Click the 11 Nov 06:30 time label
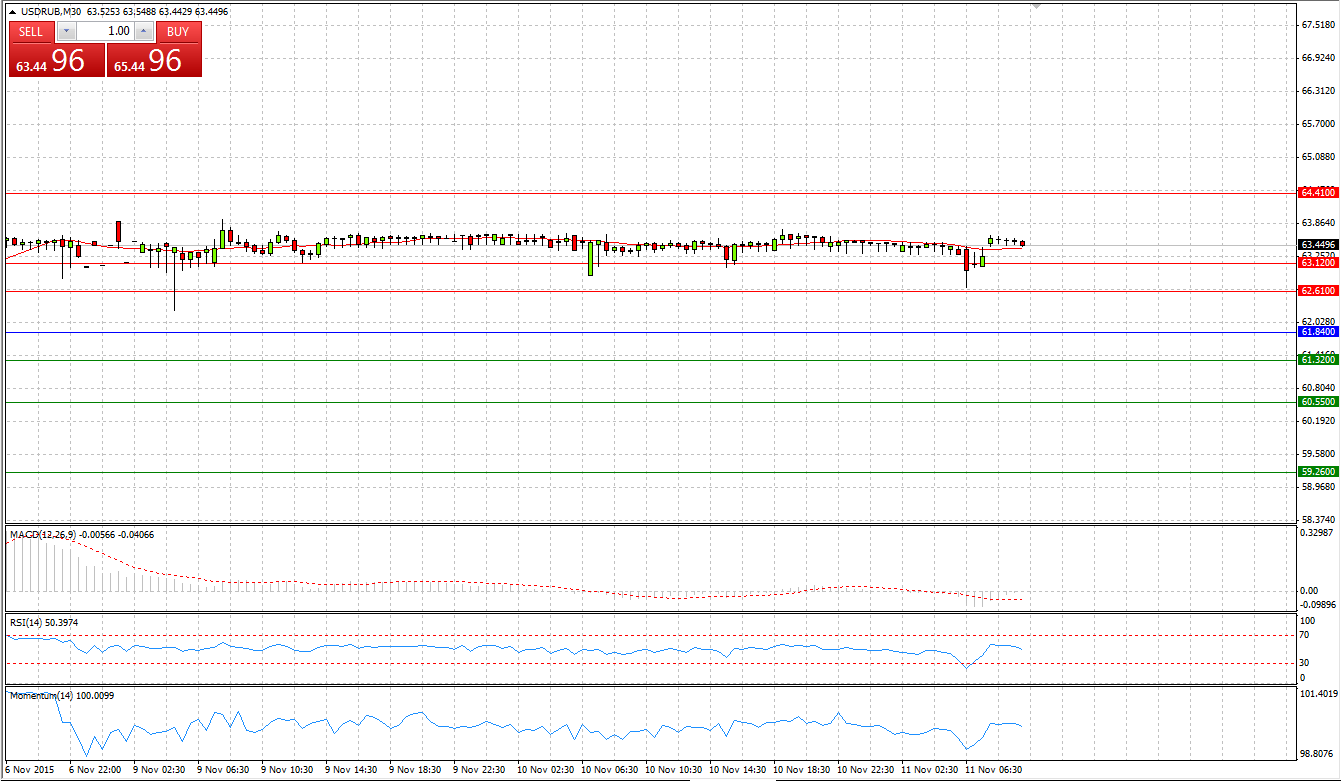Viewport: 1341px width, 781px height. pos(993,770)
